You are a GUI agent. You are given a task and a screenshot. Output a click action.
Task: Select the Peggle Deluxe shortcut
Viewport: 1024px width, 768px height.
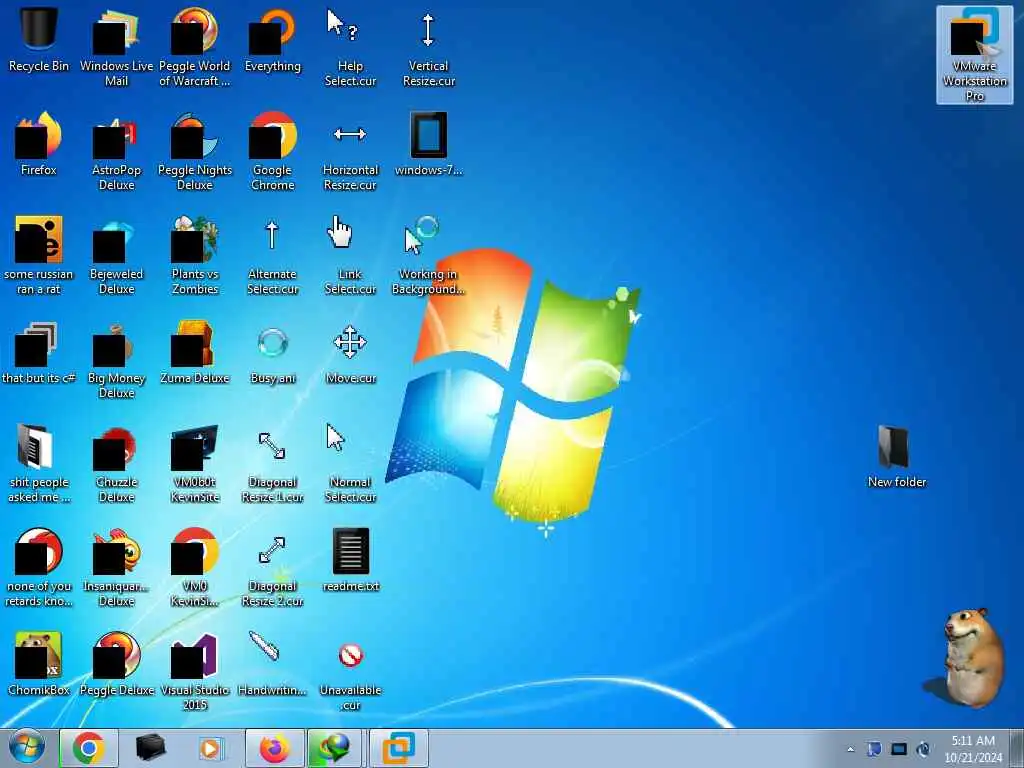click(x=116, y=664)
